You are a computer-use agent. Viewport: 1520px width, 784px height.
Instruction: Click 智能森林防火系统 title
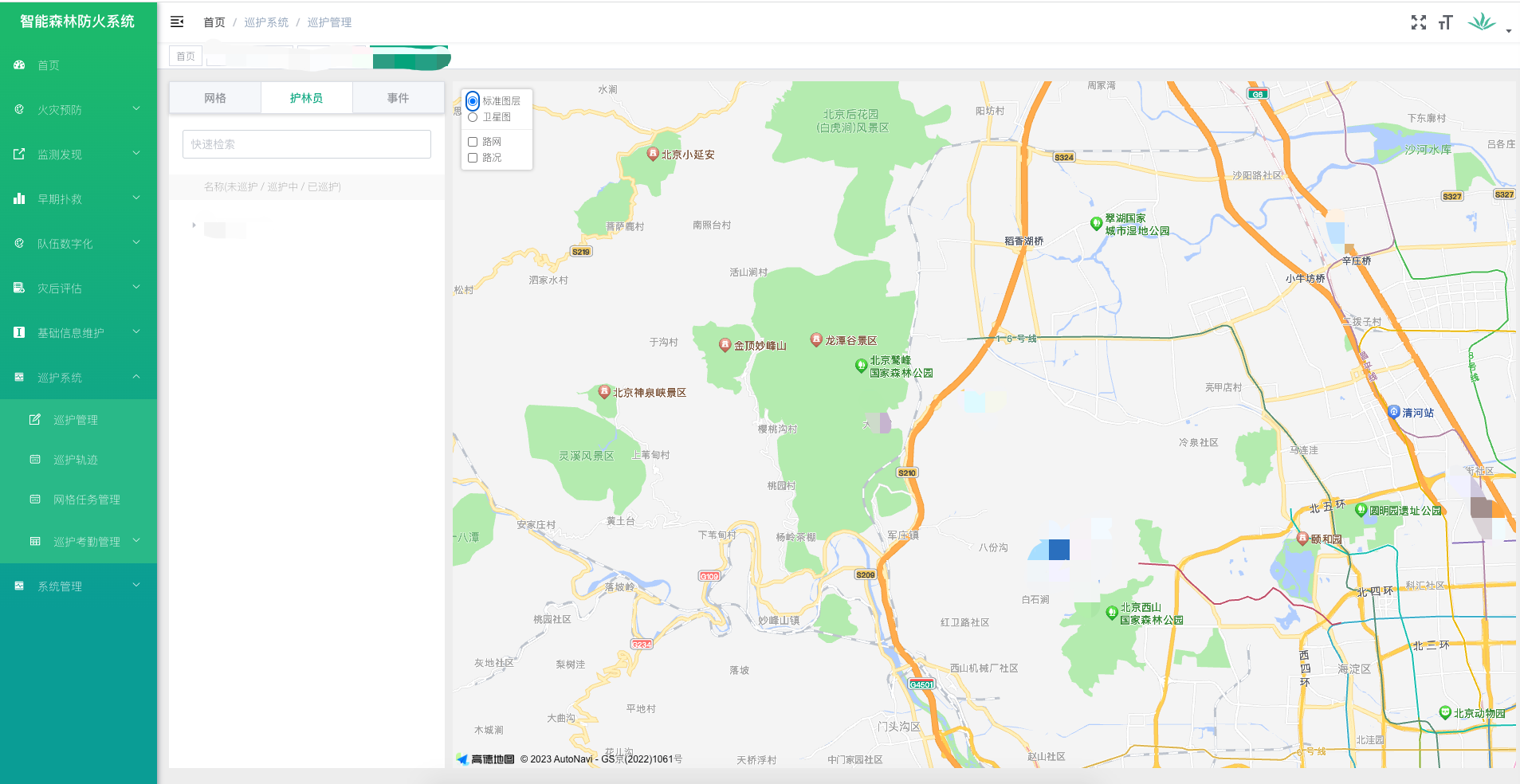pyautogui.click(x=77, y=22)
